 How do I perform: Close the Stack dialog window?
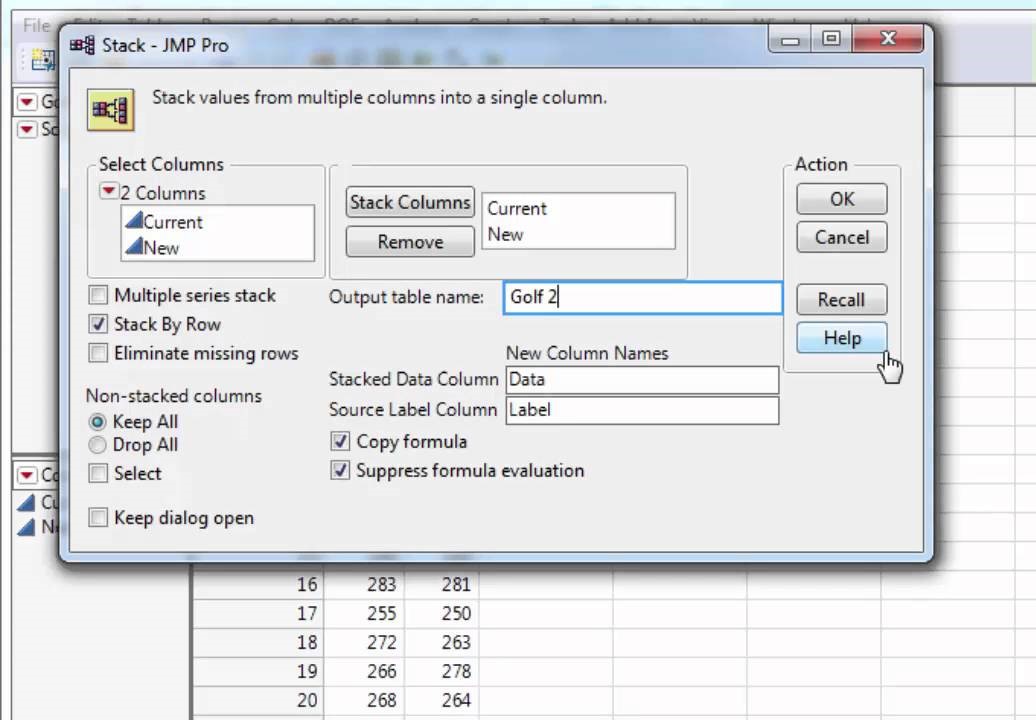coord(887,39)
